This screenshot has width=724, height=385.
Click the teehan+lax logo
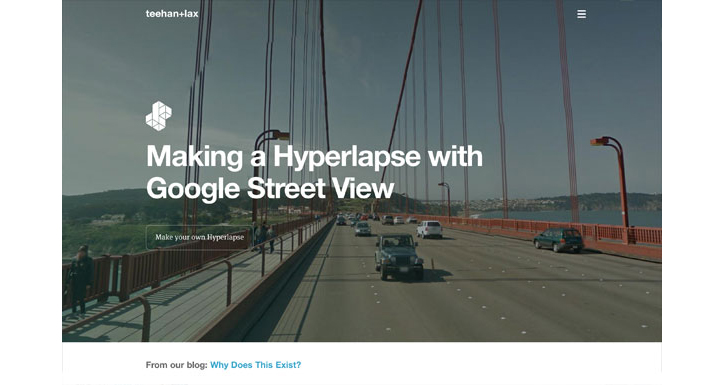pyautogui.click(x=172, y=14)
